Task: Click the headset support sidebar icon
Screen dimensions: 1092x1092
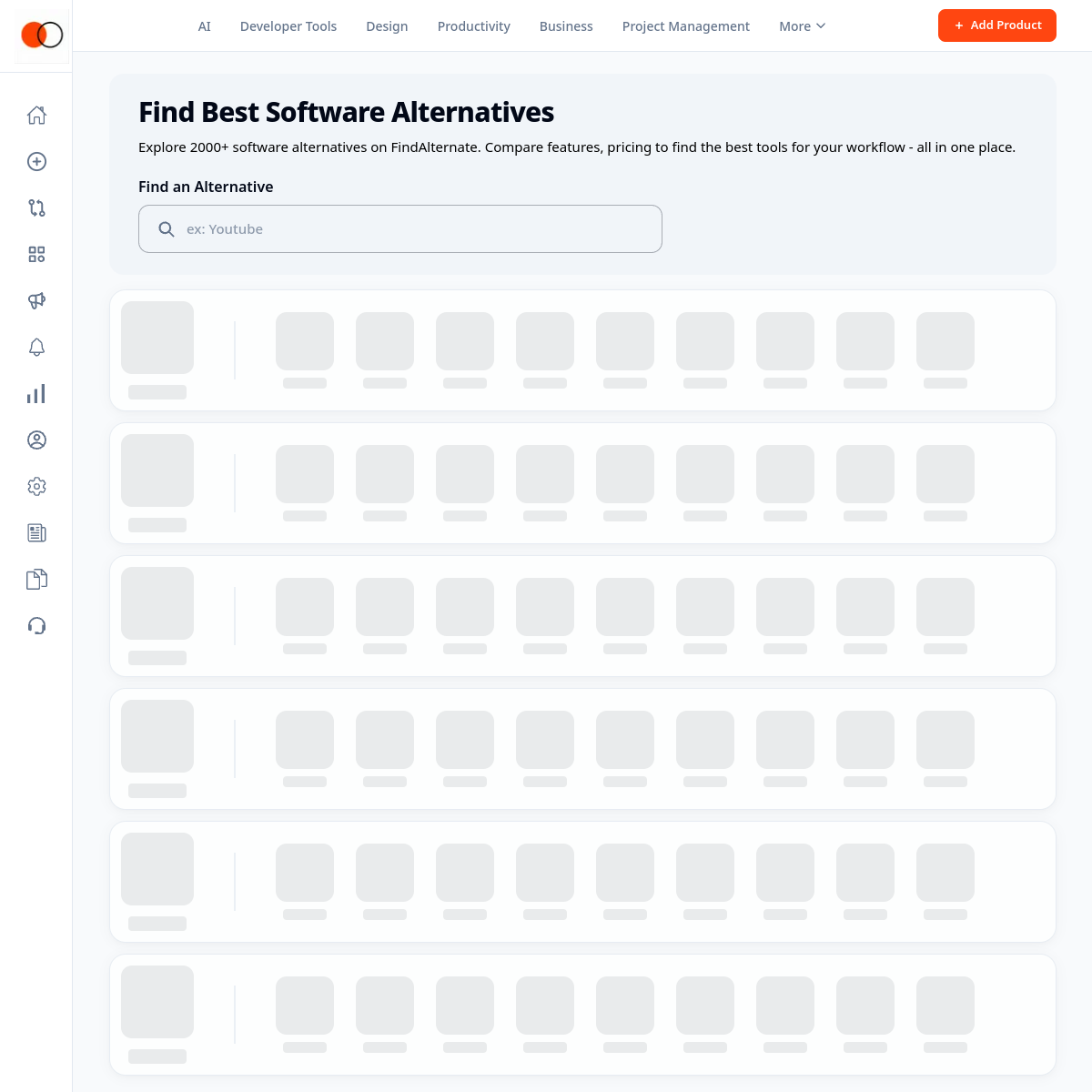Action: pyautogui.click(x=36, y=625)
